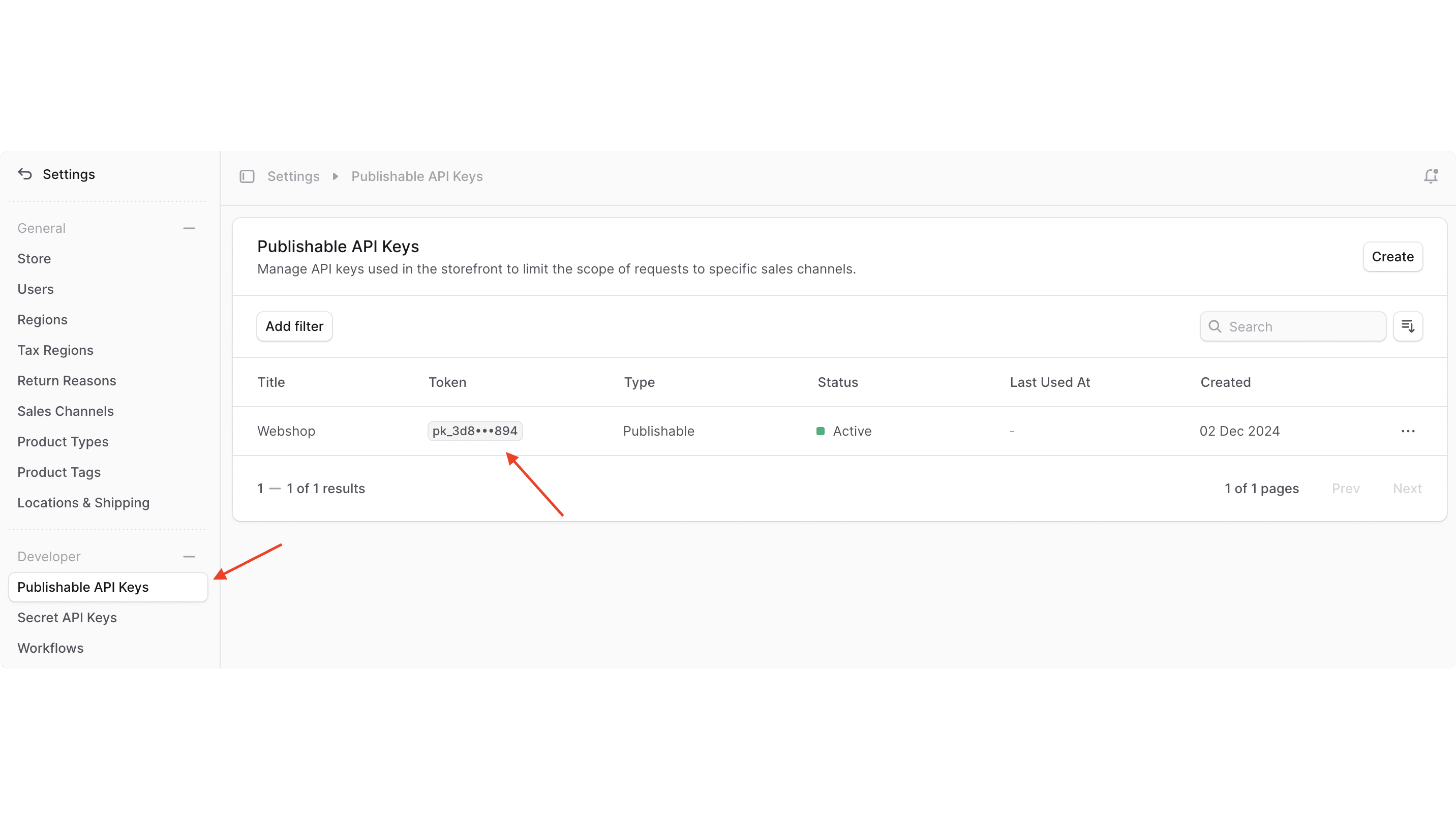
Task: Click the pk_3d8•••894 token badge
Action: click(475, 431)
